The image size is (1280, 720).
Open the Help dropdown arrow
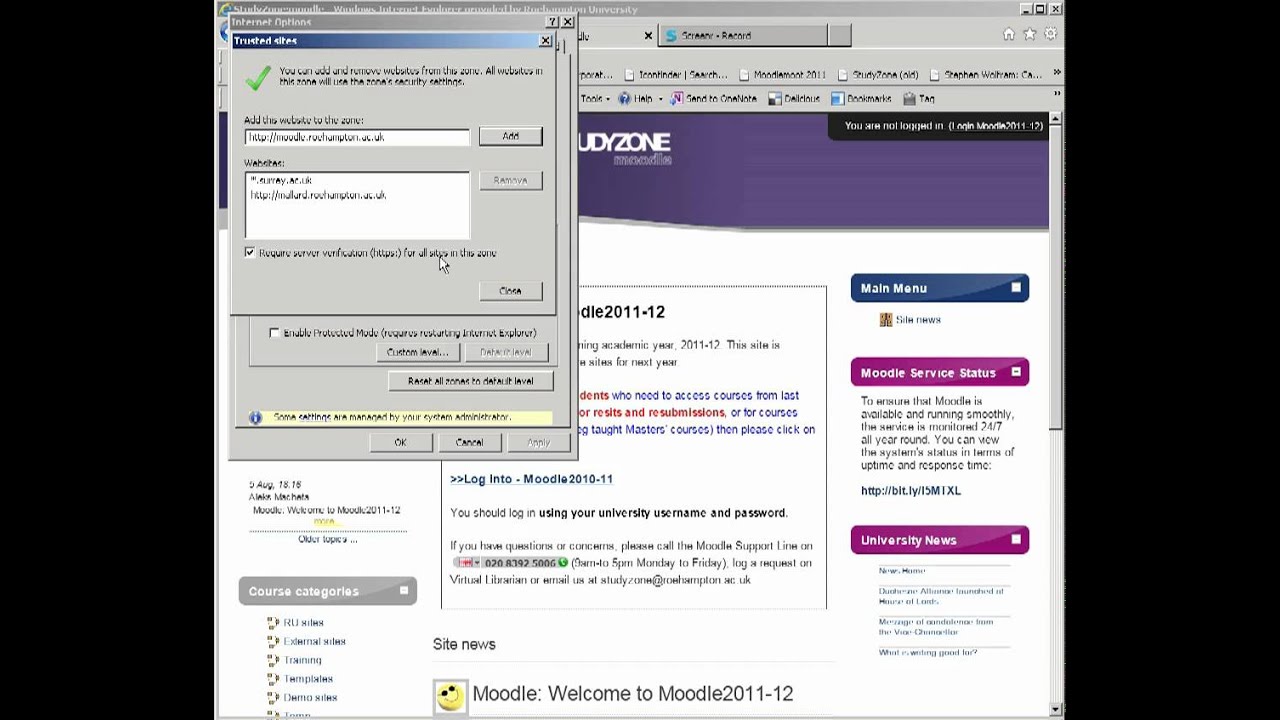tap(660, 99)
